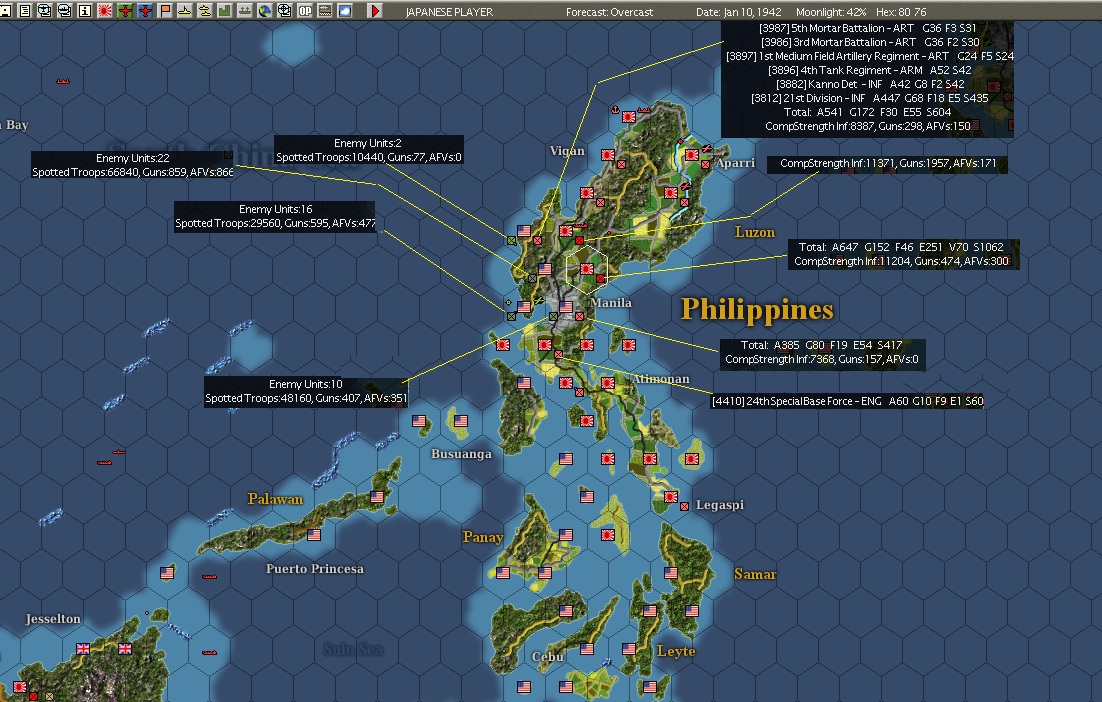Click the 'Forecast: Overcast' status text
The height and width of the screenshot is (702, 1102).
[x=609, y=12]
